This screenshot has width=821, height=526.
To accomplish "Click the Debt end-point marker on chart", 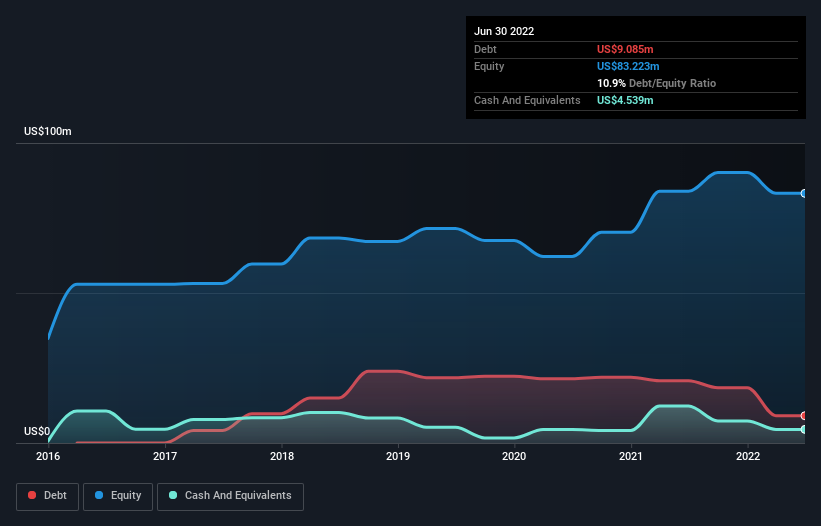I will pyautogui.click(x=804, y=416).
